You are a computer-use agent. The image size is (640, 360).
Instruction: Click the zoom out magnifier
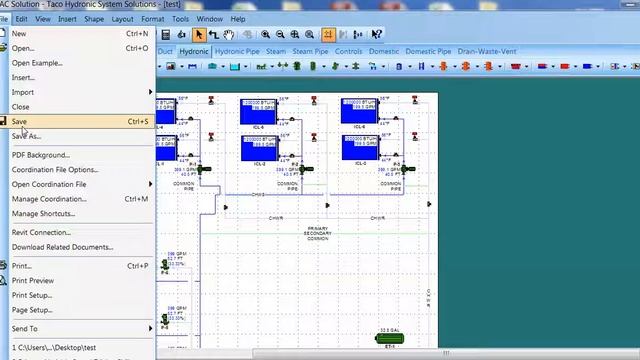click(280, 35)
